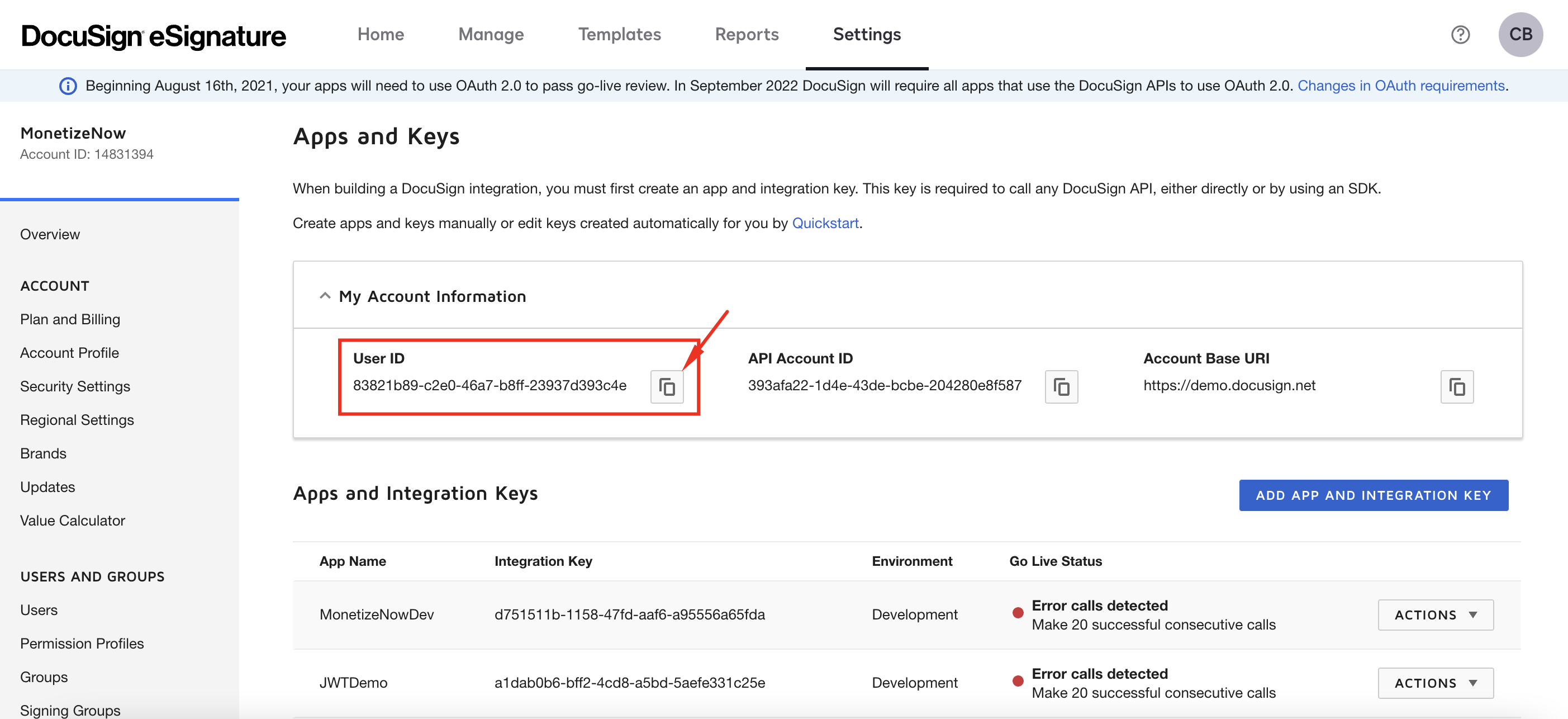Click the info icon in the banner

tap(68, 86)
